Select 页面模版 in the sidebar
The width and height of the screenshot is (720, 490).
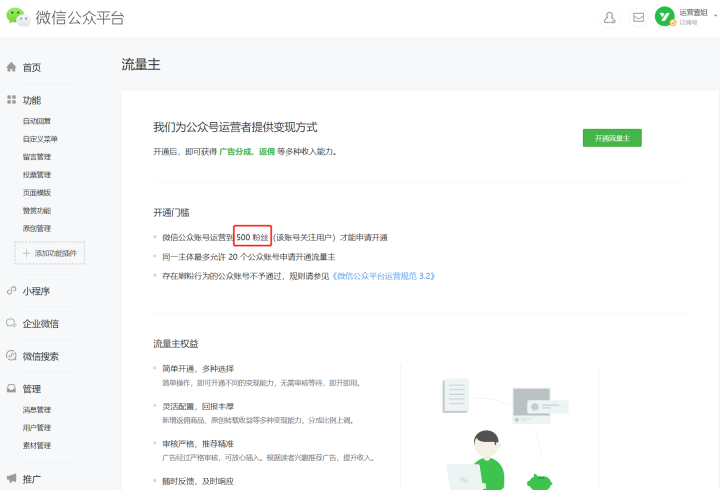click(37, 192)
